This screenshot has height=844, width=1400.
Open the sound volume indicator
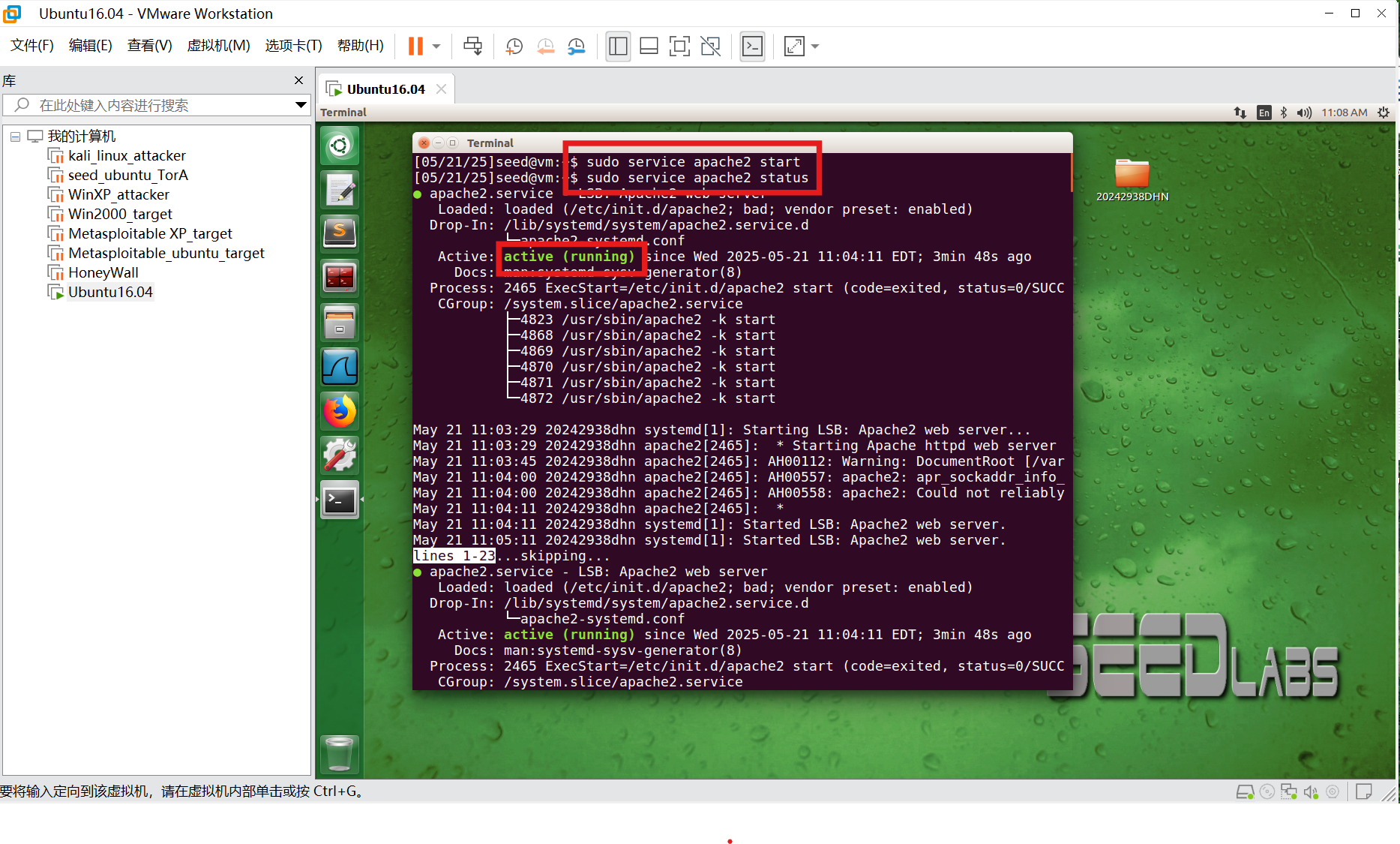pos(1304,113)
